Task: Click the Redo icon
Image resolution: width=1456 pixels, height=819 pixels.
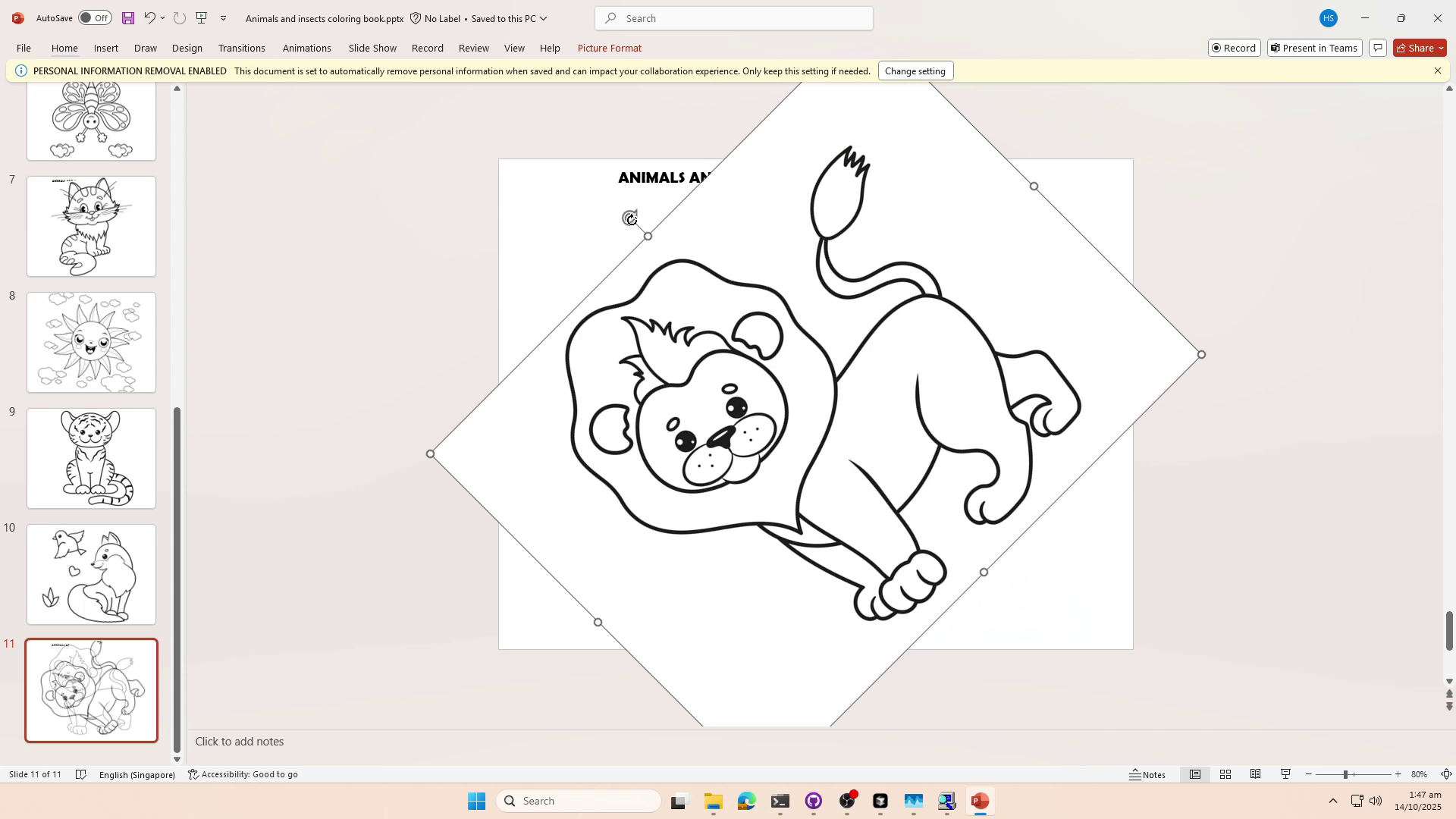Action: pos(180,17)
